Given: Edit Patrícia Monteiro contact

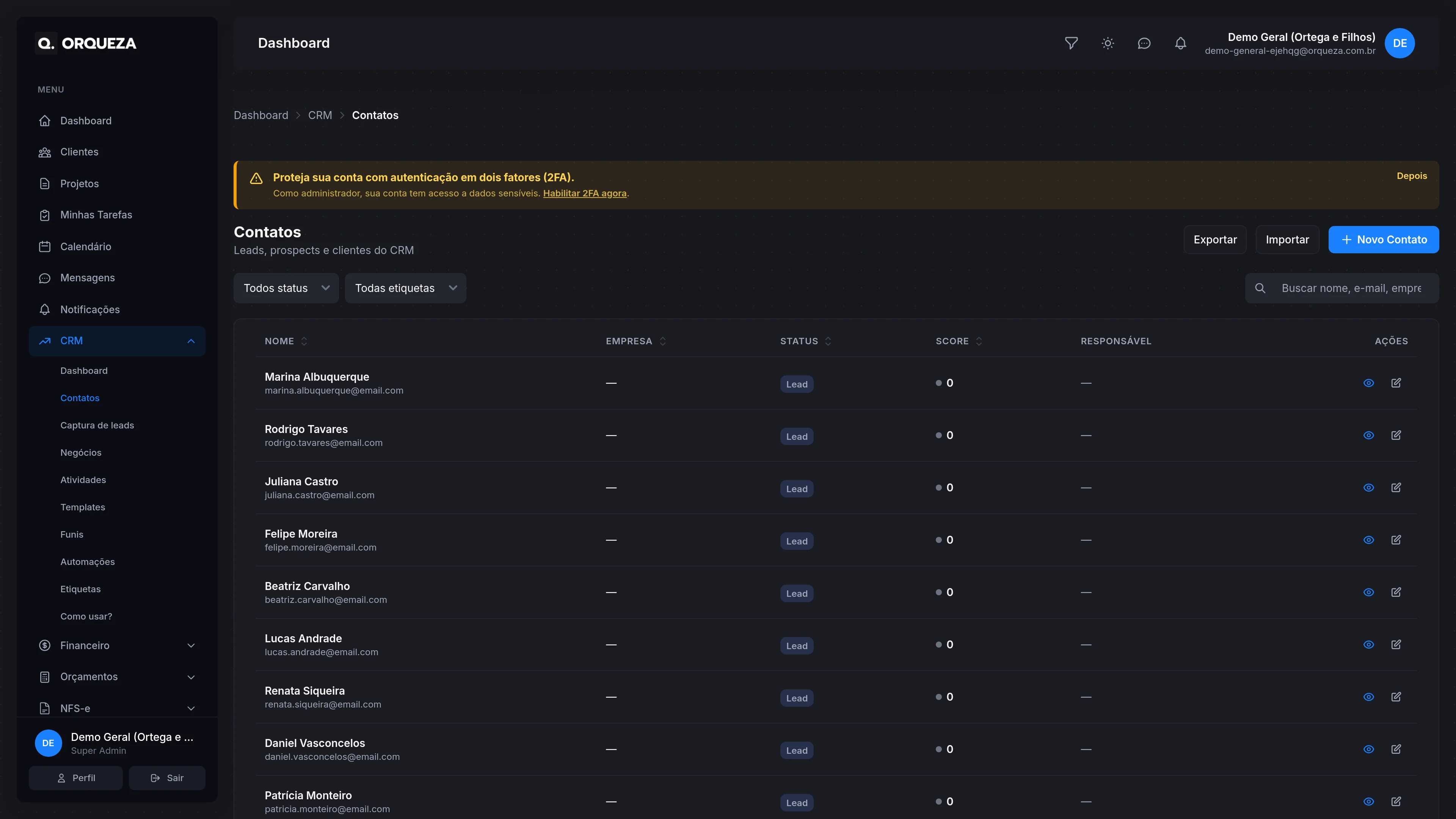Looking at the screenshot, I should coord(1396,802).
